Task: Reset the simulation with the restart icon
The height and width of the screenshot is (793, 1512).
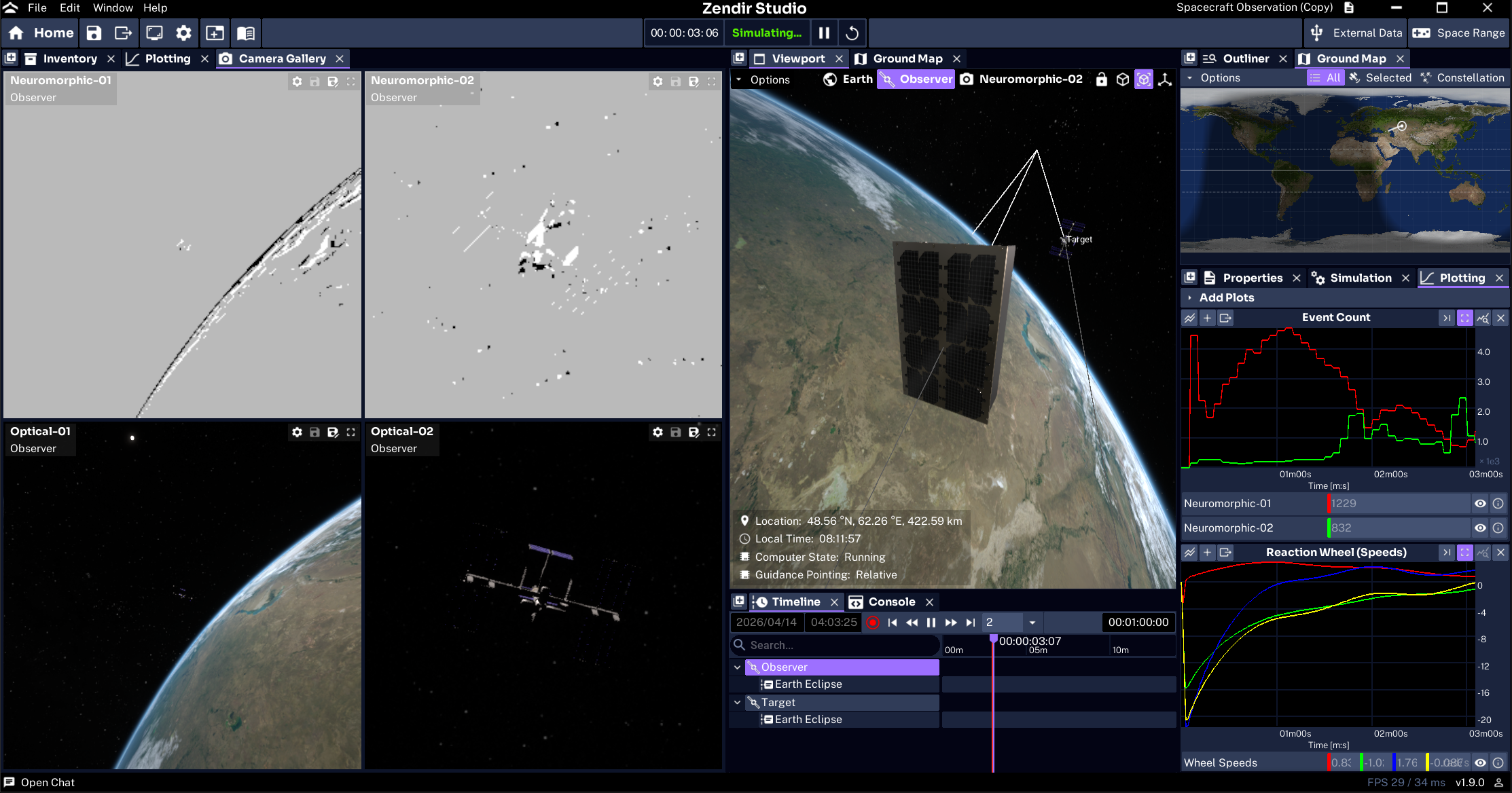Action: (x=852, y=33)
